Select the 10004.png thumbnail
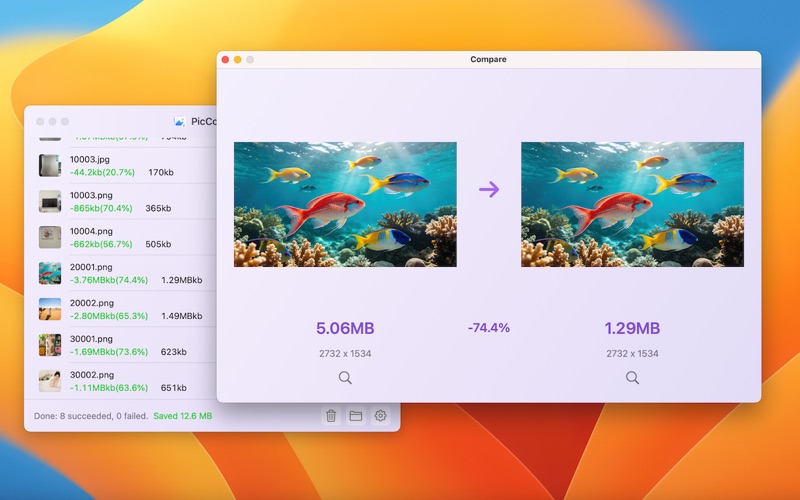 (x=50, y=237)
